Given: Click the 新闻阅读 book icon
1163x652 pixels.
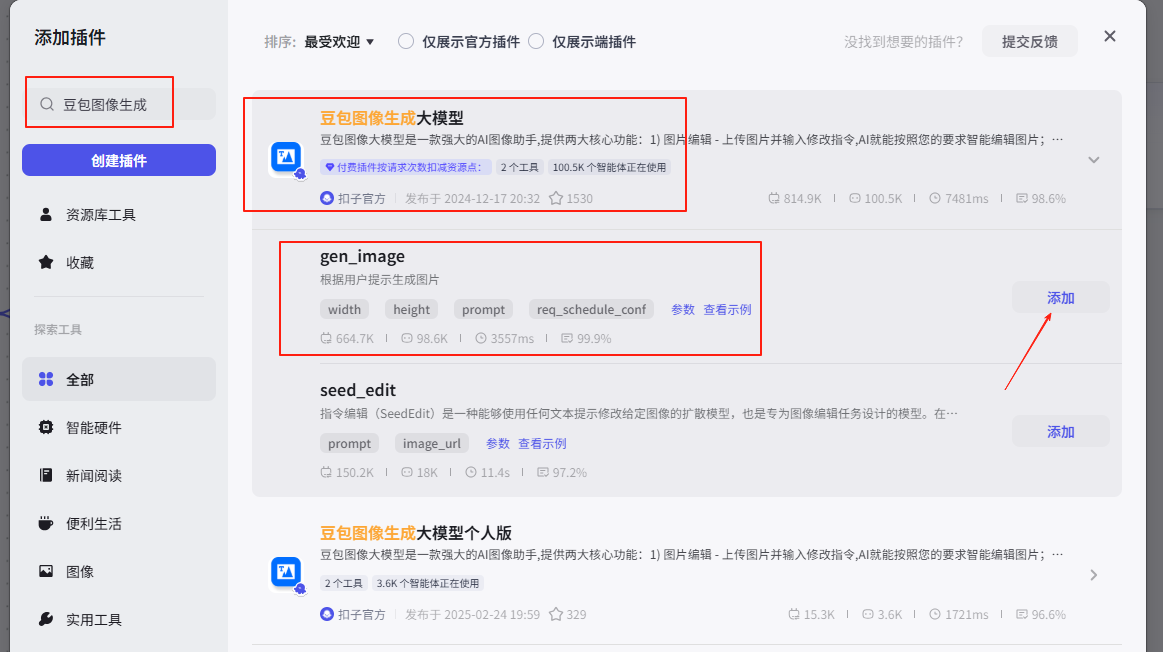Looking at the screenshot, I should 46,475.
